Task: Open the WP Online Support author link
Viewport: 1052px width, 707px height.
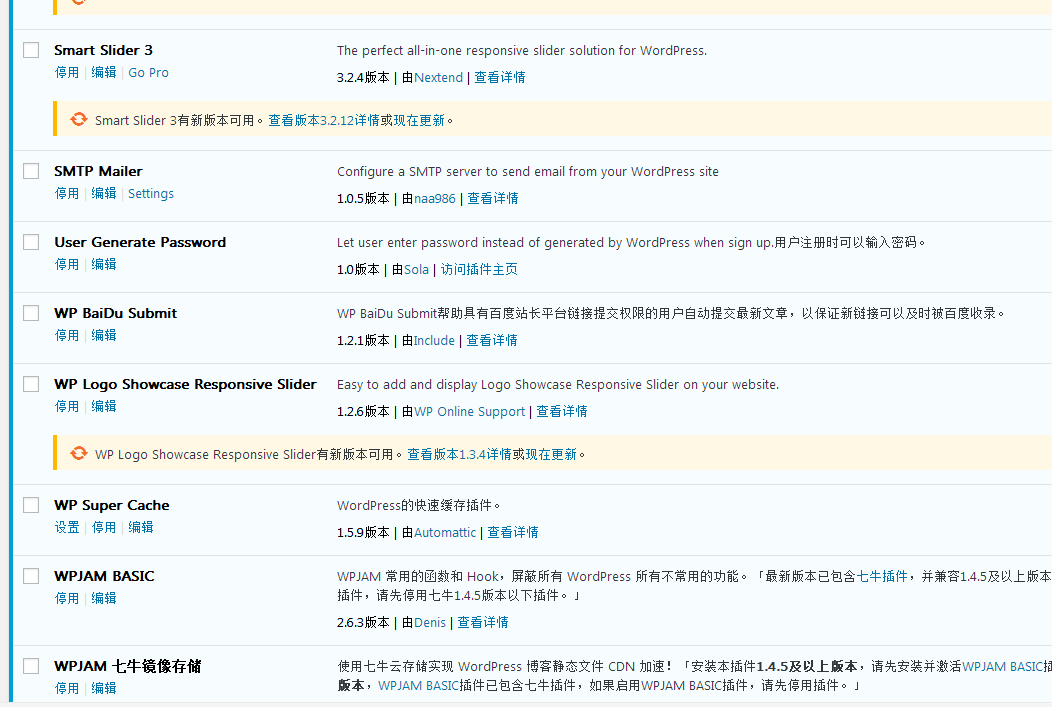Action: click(470, 411)
